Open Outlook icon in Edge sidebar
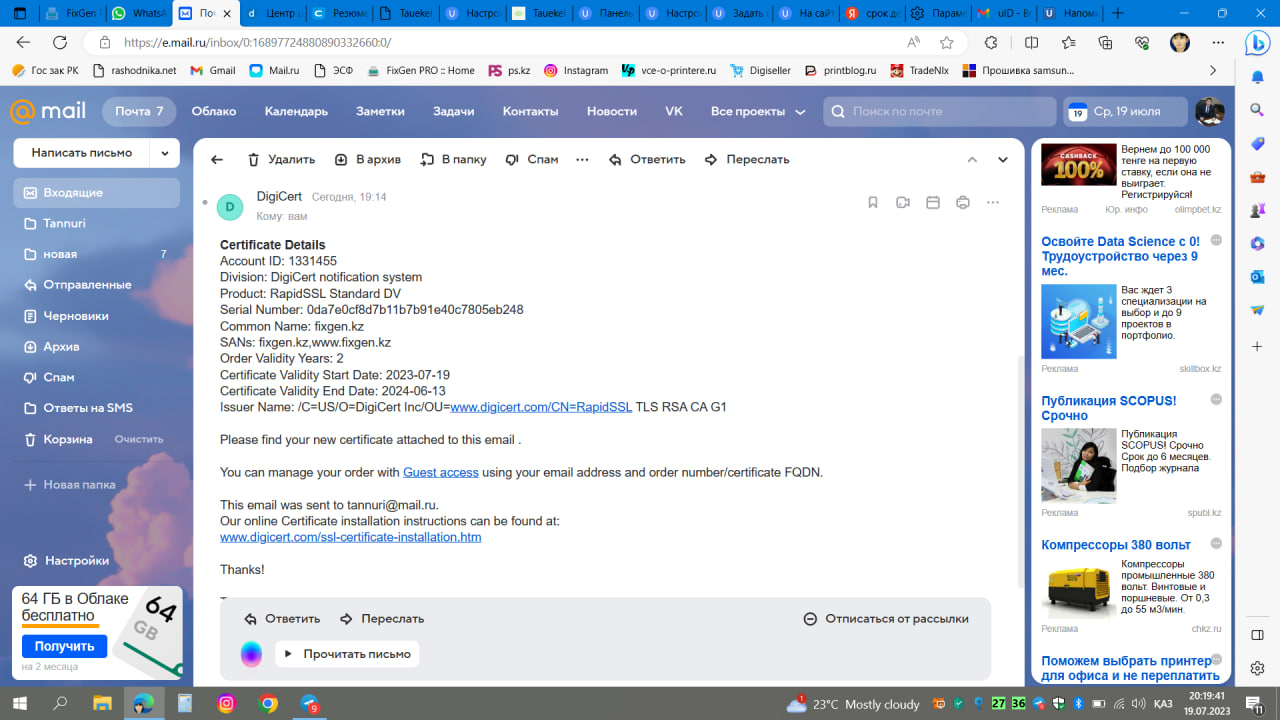Viewport: 1280px width, 720px height. pos(1257,277)
